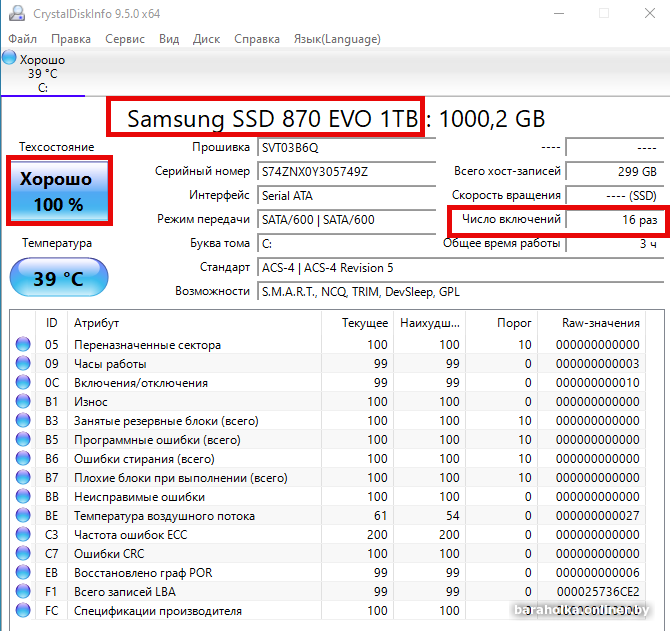Image resolution: width=670 pixels, height=631 pixels.
Task: Click status orb for attribute FC row
Action: pyautogui.click(x=23, y=610)
